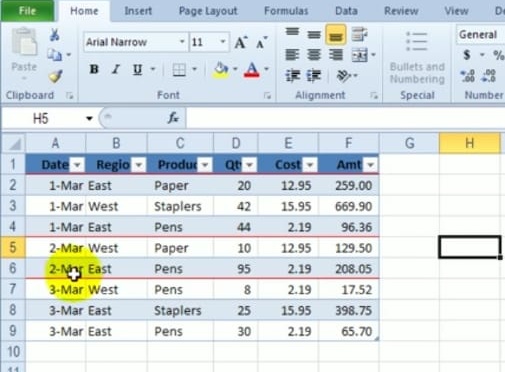The image size is (505, 372).
Task: Click the Wrap Text icon
Action: (359, 34)
